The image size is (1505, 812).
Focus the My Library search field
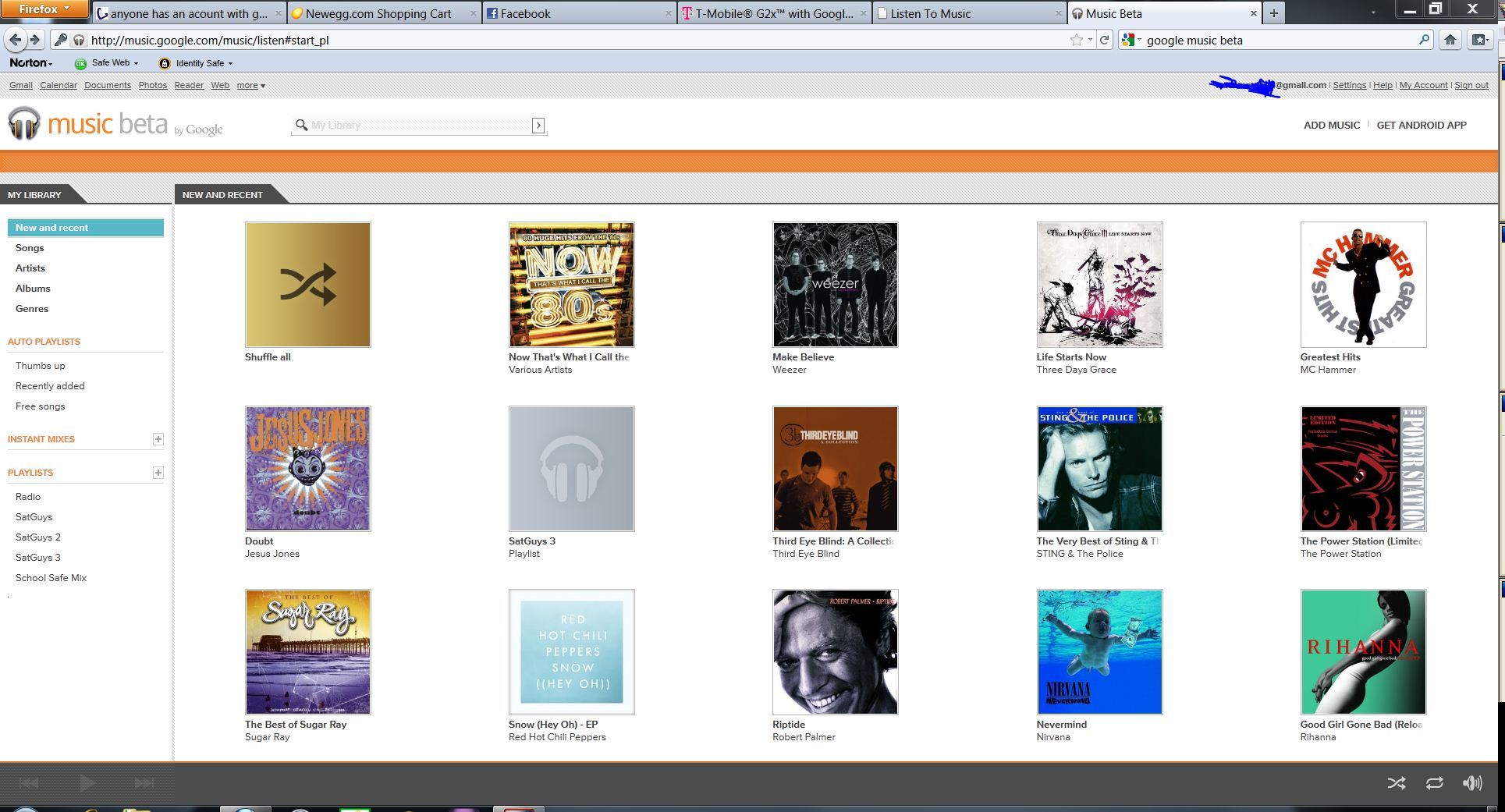coord(420,125)
